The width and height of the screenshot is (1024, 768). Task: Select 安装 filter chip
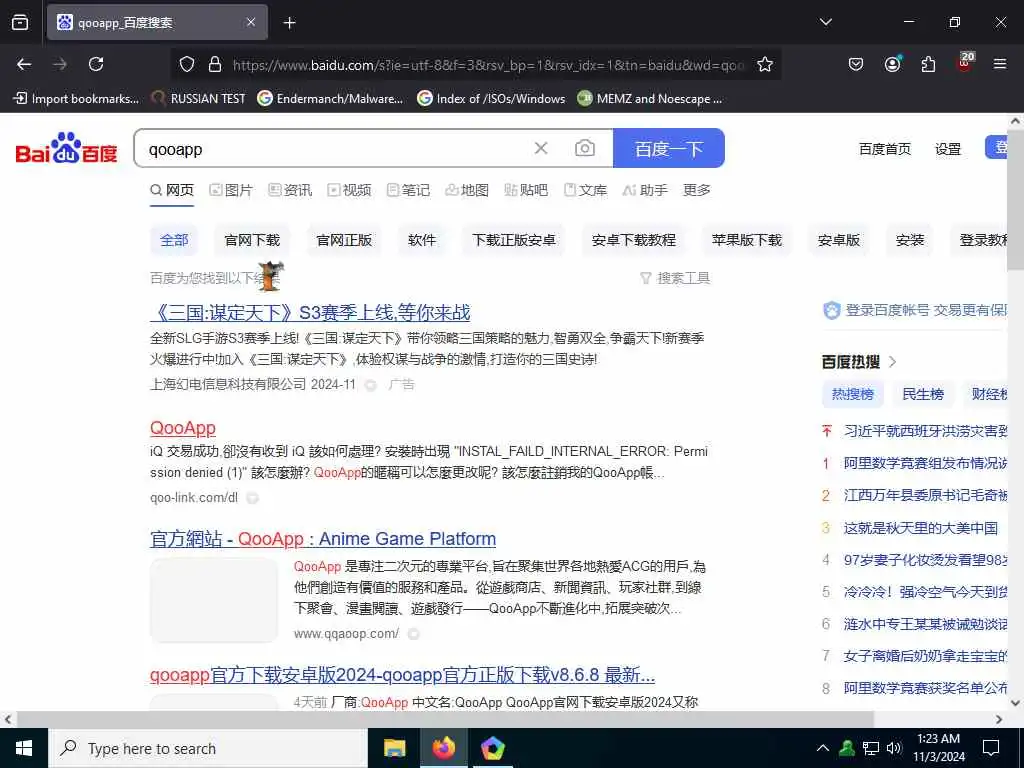[910, 240]
